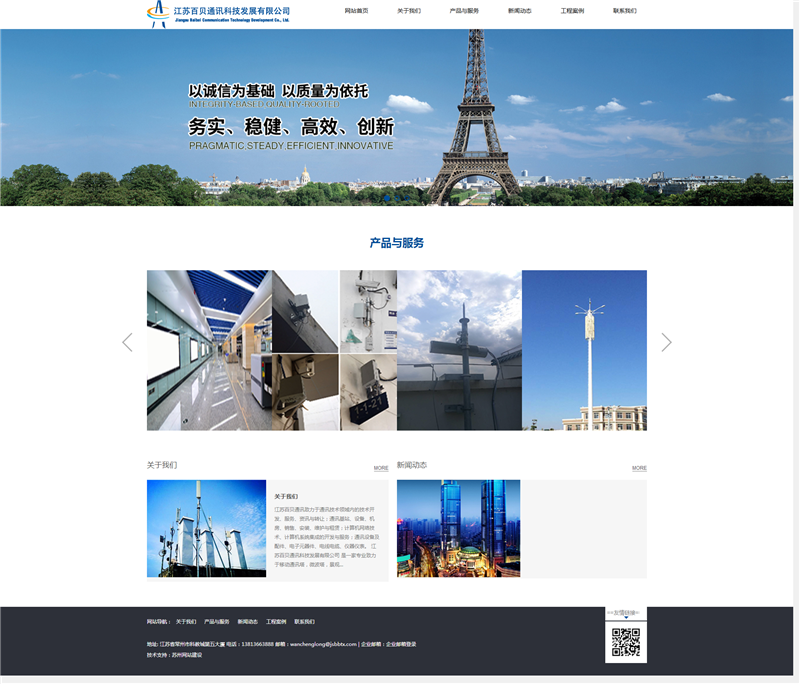Click the 苏州网站建设 tech support link
The image size is (800, 684).
click(x=187, y=655)
